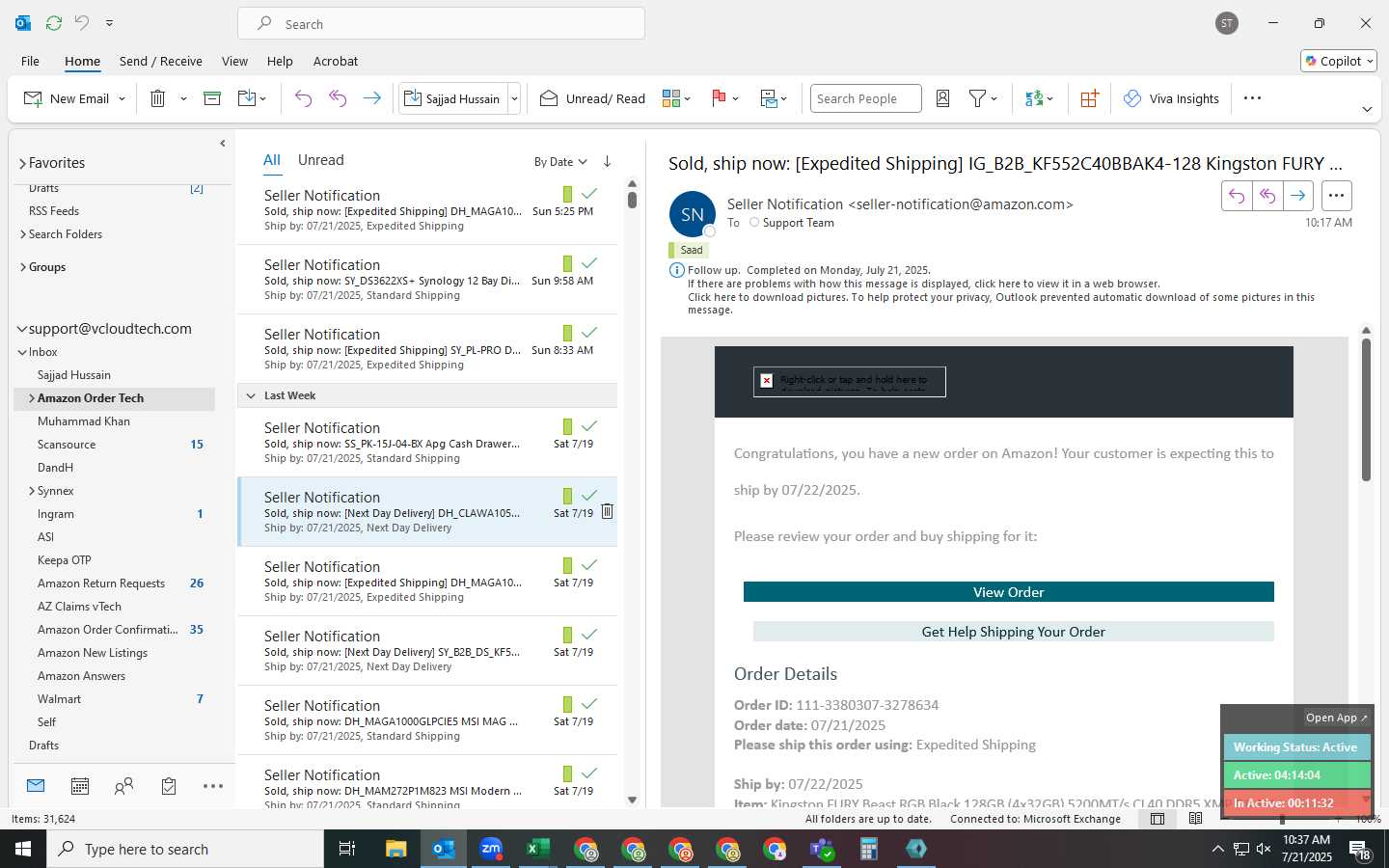
Task: Reverse sort order arrow in message list
Action: (607, 161)
